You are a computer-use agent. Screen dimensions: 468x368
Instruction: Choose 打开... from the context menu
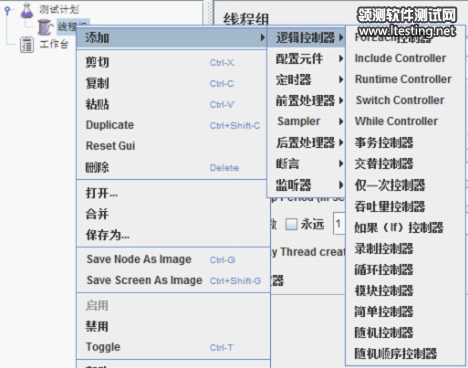pos(173,193)
